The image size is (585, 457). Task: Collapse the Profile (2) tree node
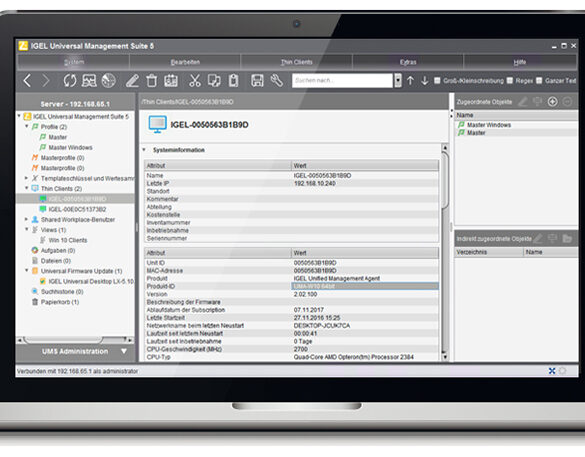pyautogui.click(x=26, y=126)
